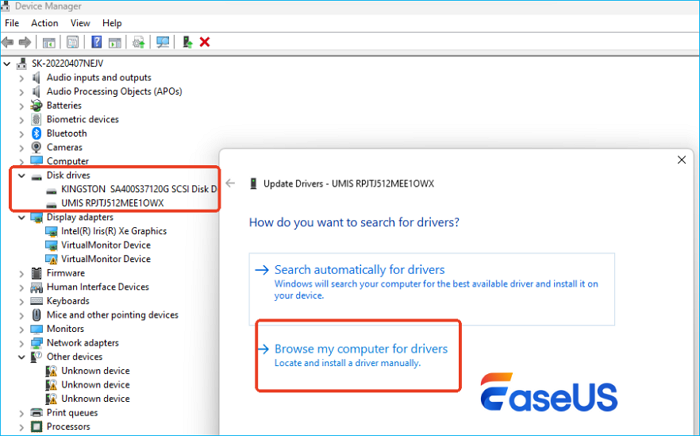Click the scan for hardware changes monitor icon

[x=163, y=42]
